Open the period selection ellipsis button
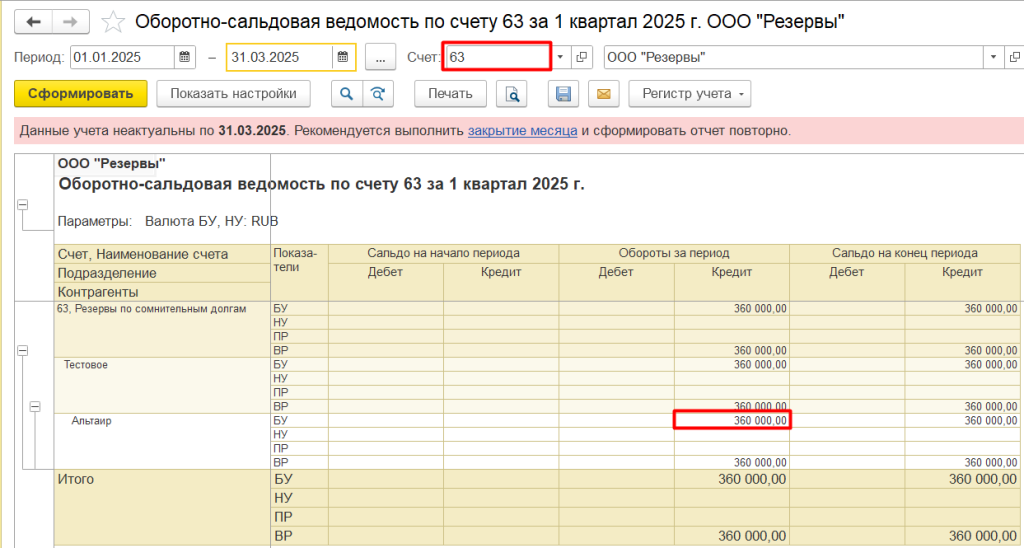The height and width of the screenshot is (548, 1024). 380,57
